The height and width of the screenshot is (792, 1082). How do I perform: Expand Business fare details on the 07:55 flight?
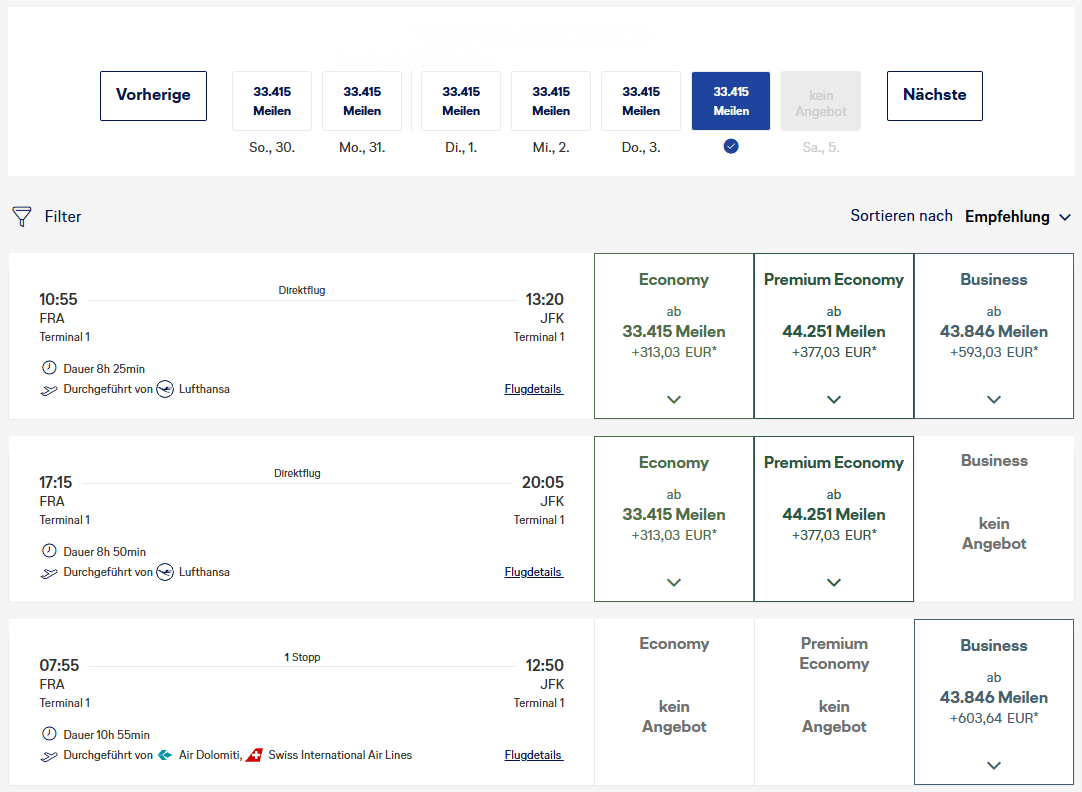[993, 763]
